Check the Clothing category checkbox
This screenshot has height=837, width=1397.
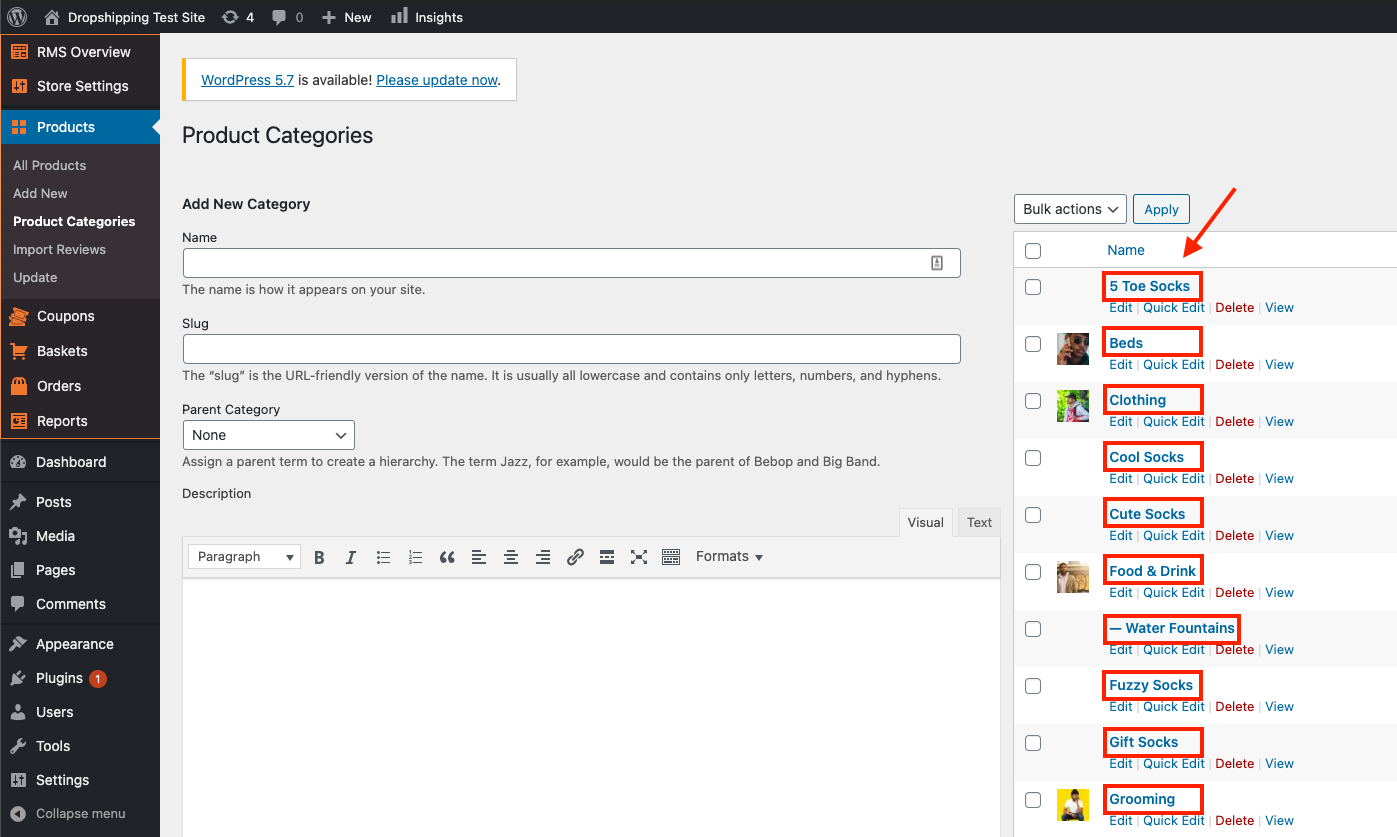[1033, 401]
